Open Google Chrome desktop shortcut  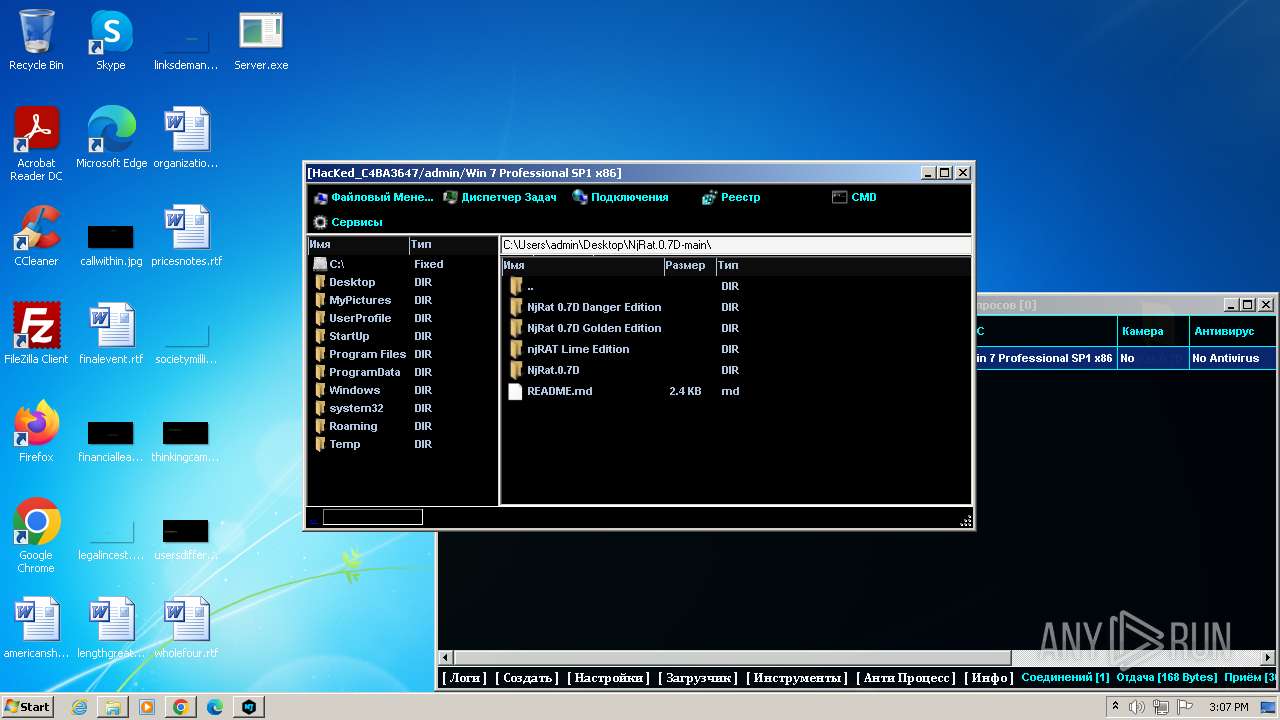tap(36, 536)
